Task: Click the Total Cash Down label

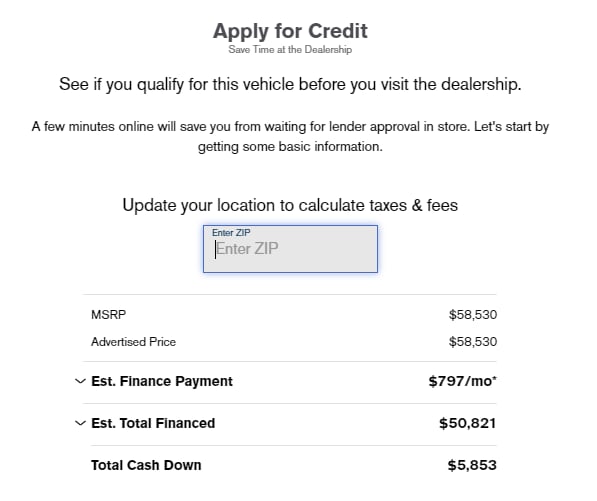Action: (x=146, y=465)
